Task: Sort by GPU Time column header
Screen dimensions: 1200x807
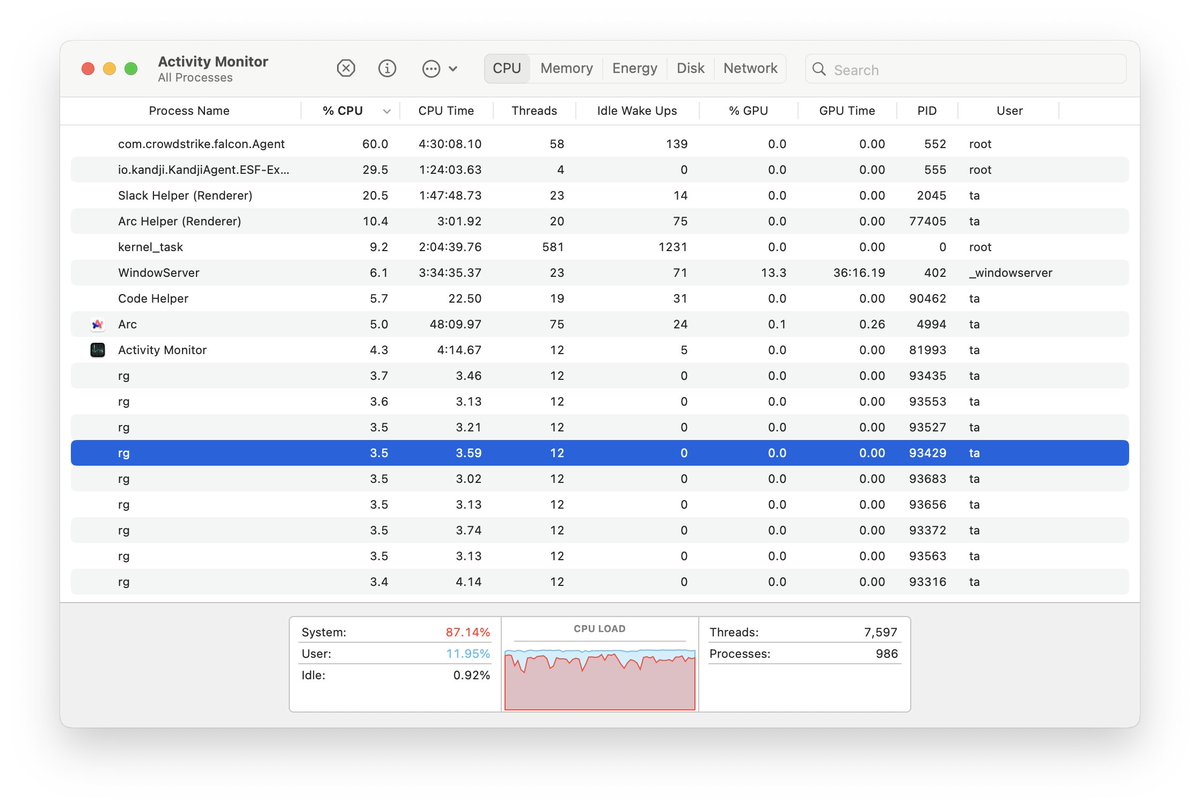Action: click(x=847, y=111)
